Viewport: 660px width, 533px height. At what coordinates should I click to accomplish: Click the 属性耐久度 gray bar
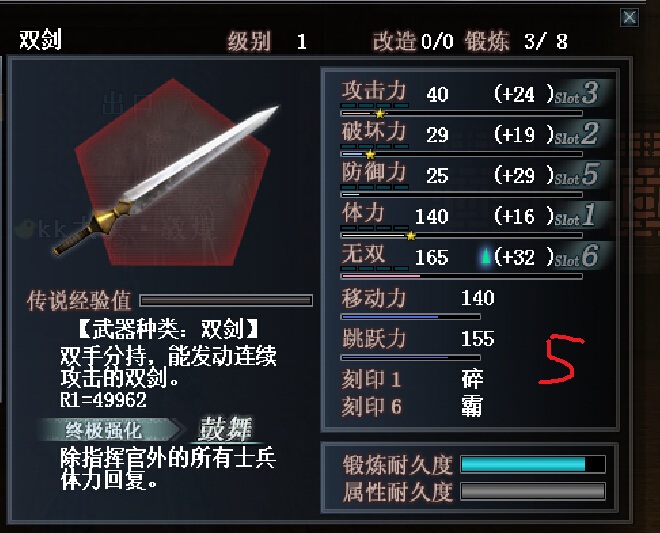[x=533, y=491]
